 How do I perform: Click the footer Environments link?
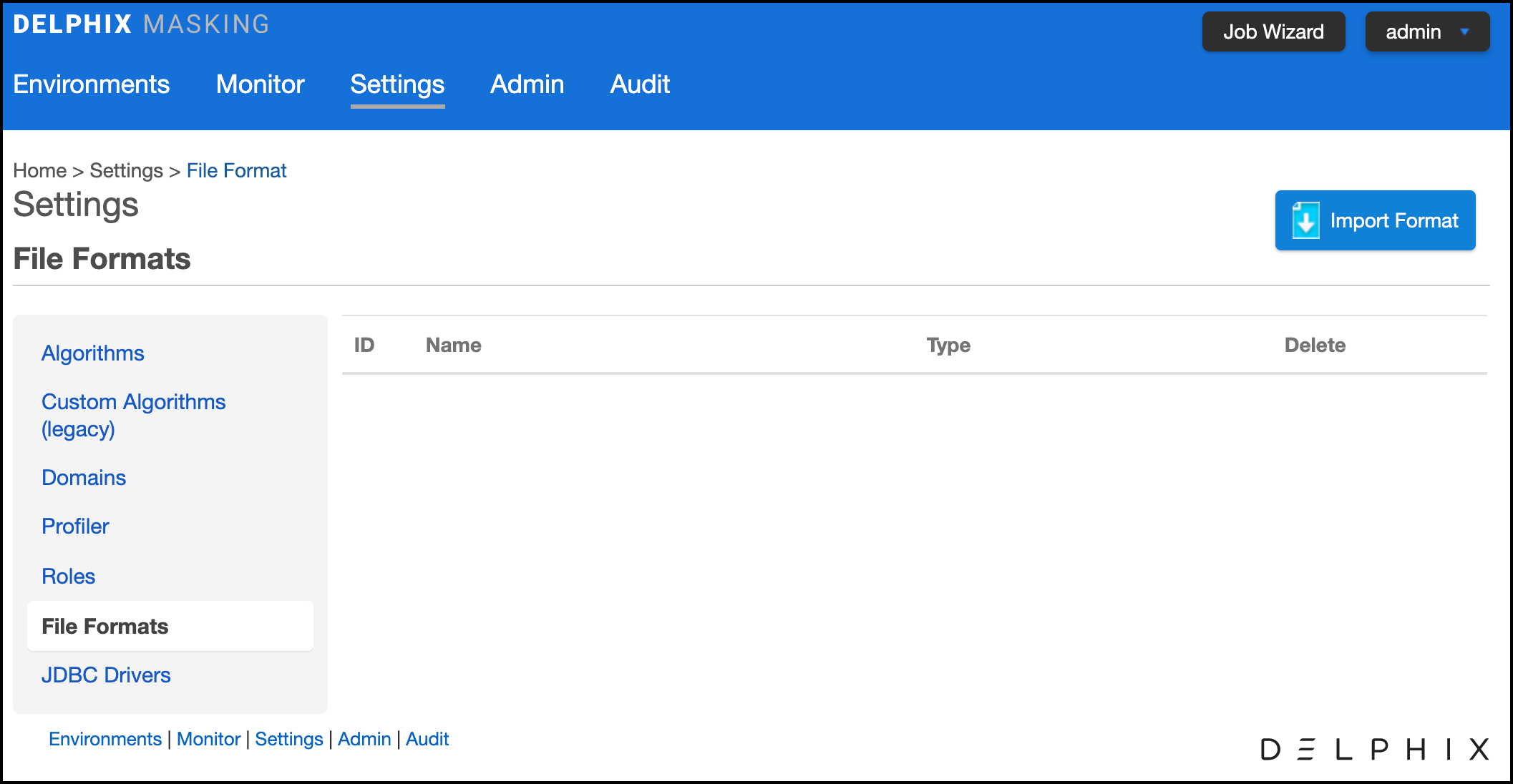coord(105,739)
